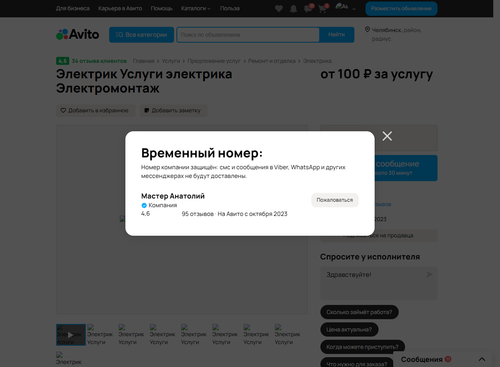Viewport: 500px width, 367px height.
Task: Select Когда можете приступить? quick question
Action: (x=362, y=347)
